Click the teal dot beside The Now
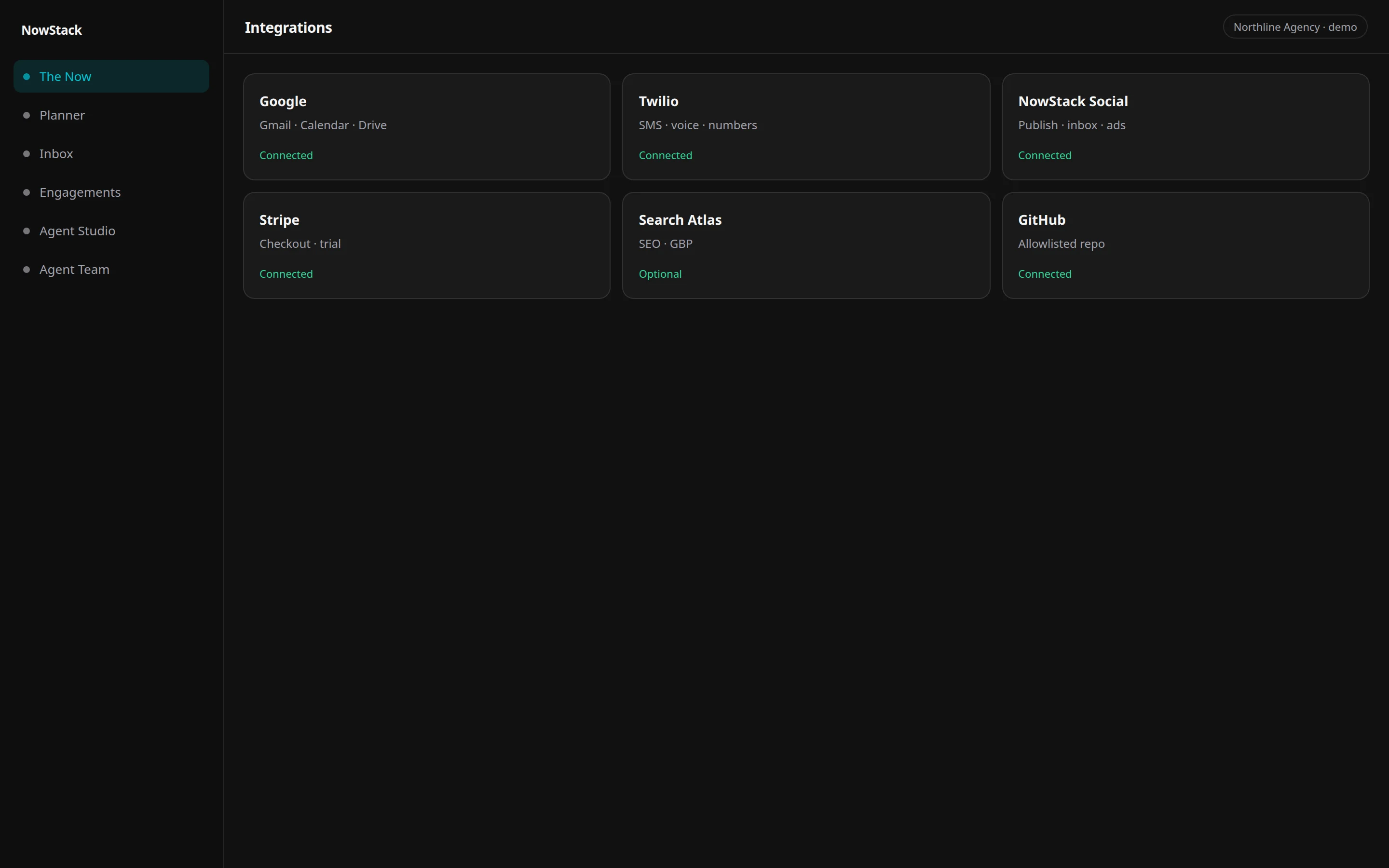The image size is (1389, 868). [x=27, y=76]
